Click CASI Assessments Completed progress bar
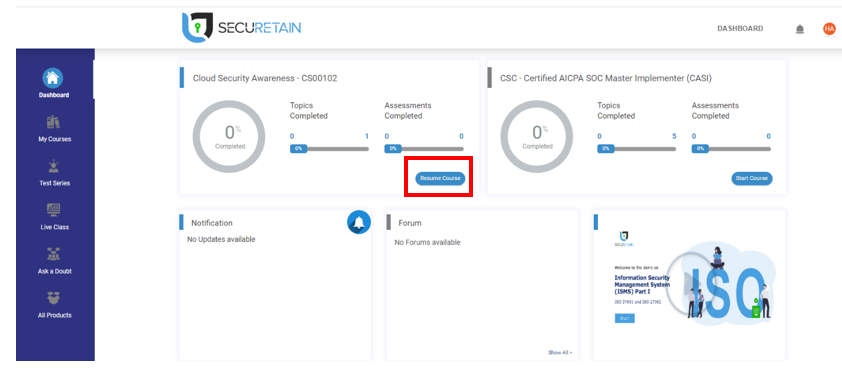Viewport: 842px width, 377px height. [731, 149]
